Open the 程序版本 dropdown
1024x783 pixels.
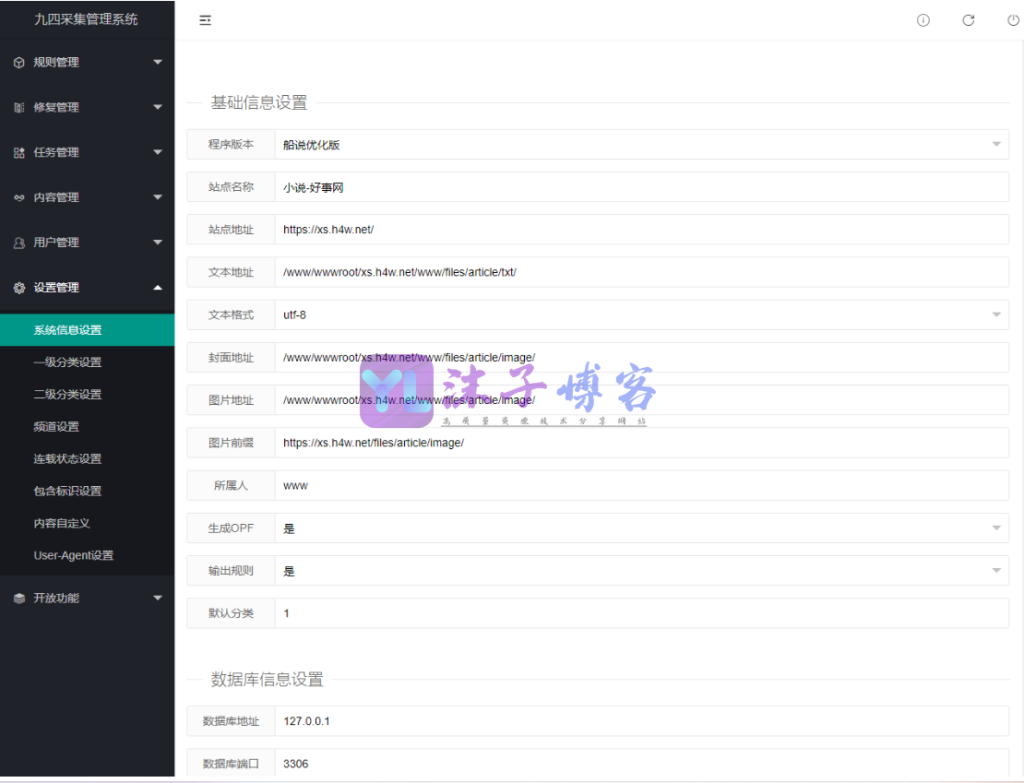pyautogui.click(x=641, y=144)
